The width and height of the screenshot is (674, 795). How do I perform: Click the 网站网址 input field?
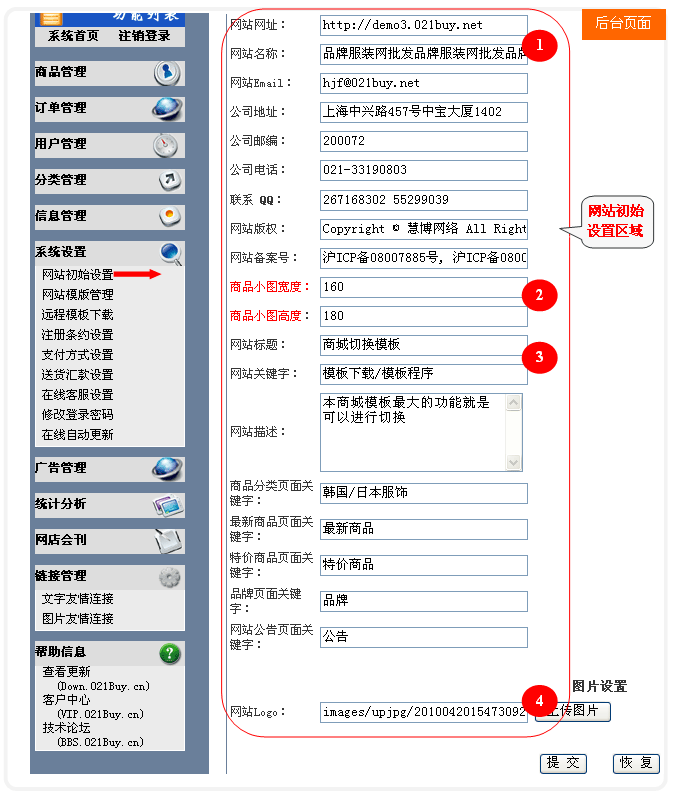424,25
